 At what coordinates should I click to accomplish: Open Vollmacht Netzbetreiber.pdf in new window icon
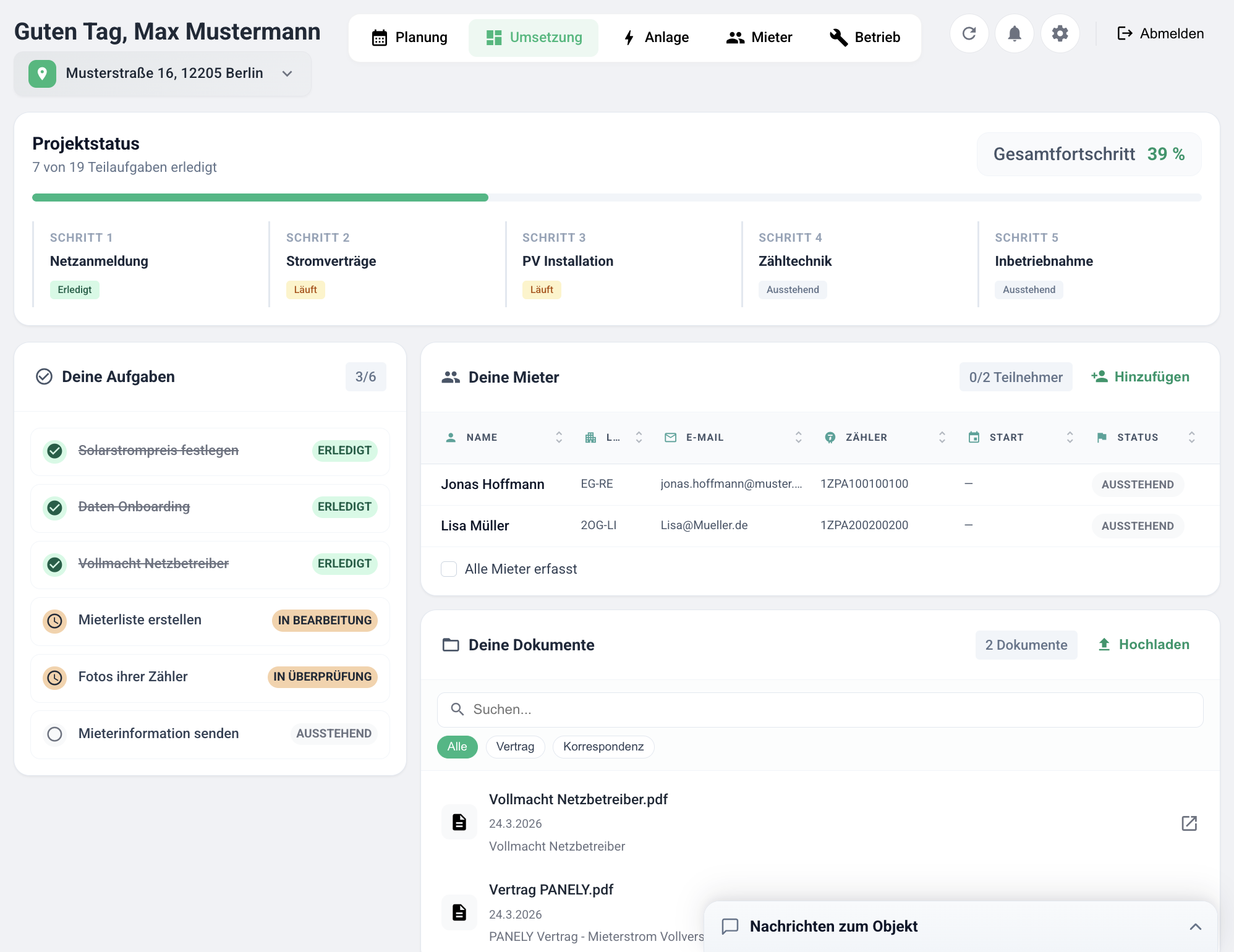tap(1189, 823)
